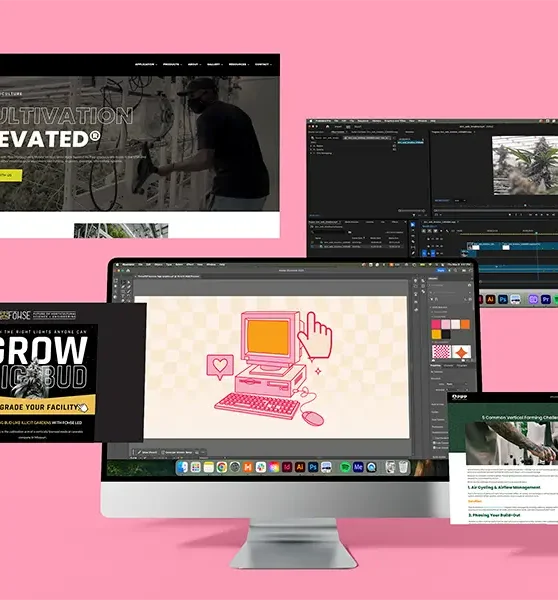Open Launchpad in the iMac dock
Image resolution: width=558 pixels, height=600 pixels.
[195, 467]
